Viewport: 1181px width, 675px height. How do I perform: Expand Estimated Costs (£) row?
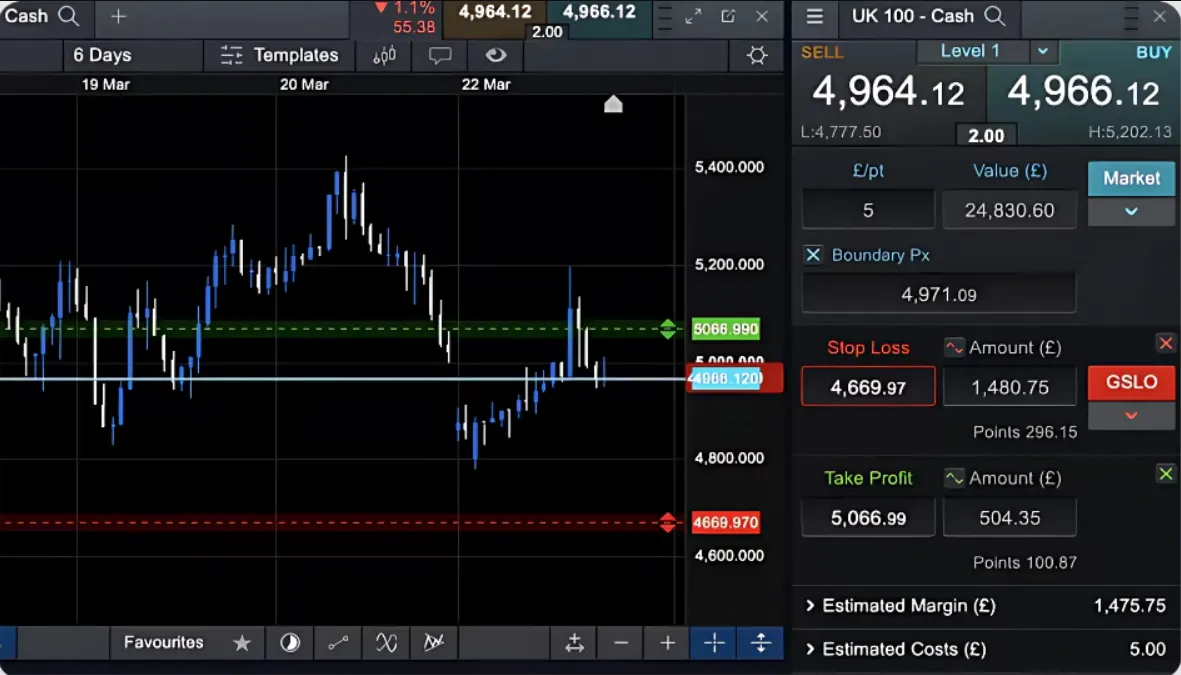pos(987,649)
